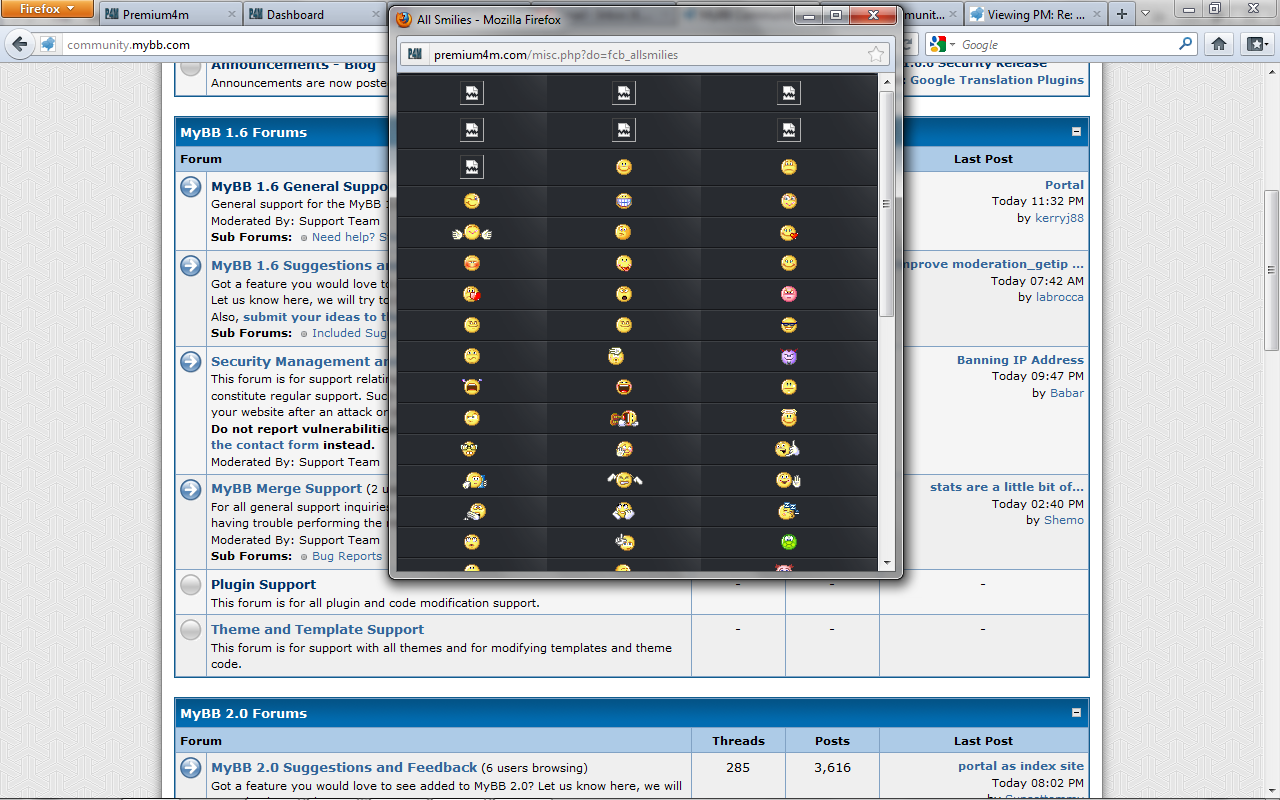The height and width of the screenshot is (800, 1280).
Task: Pick the purple devil smiley
Action: coord(789,356)
